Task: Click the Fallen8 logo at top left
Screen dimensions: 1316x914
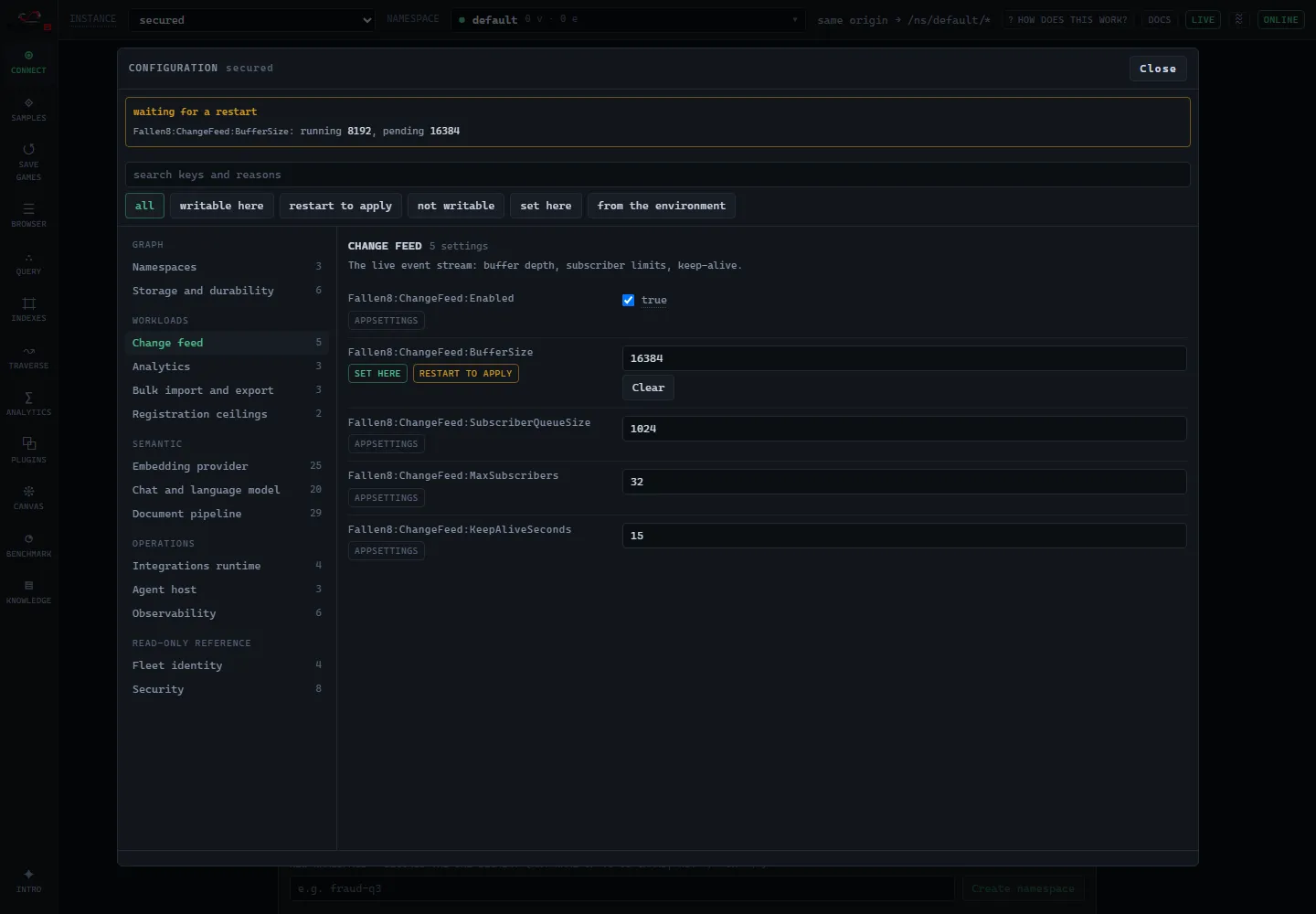Action: [x=32, y=18]
